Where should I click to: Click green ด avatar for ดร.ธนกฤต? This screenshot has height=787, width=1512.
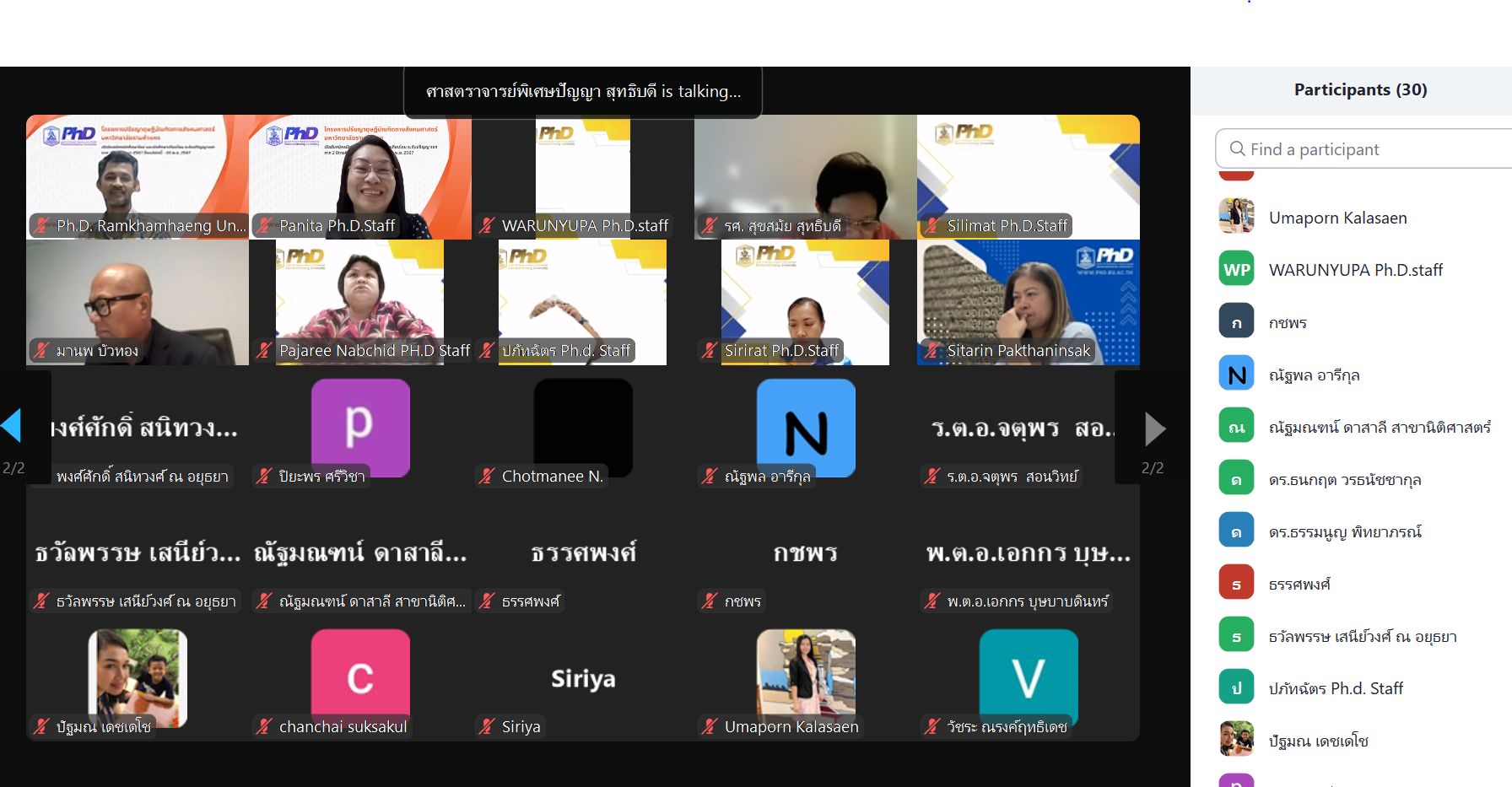point(1236,478)
